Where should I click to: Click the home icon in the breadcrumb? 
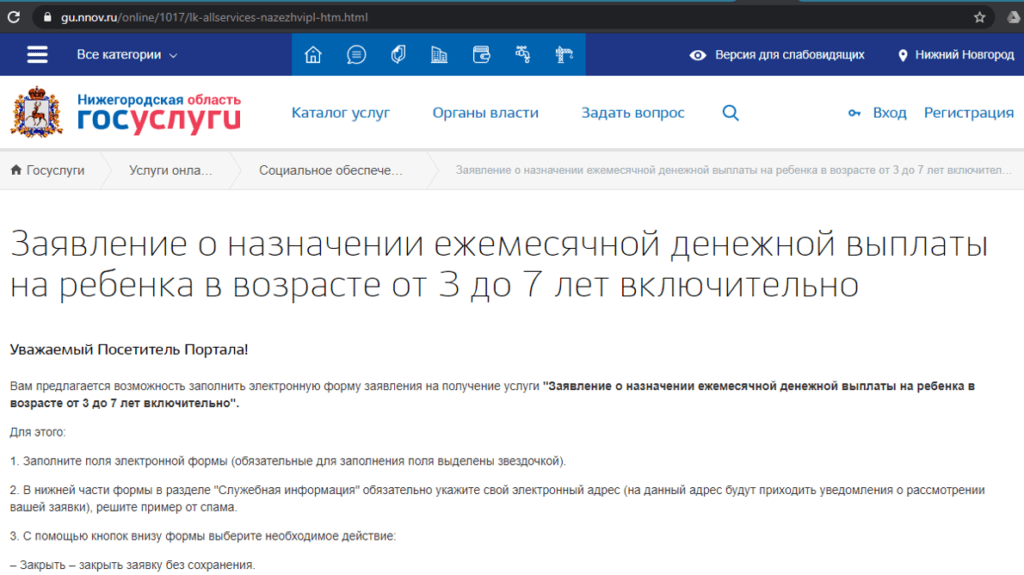(16, 170)
